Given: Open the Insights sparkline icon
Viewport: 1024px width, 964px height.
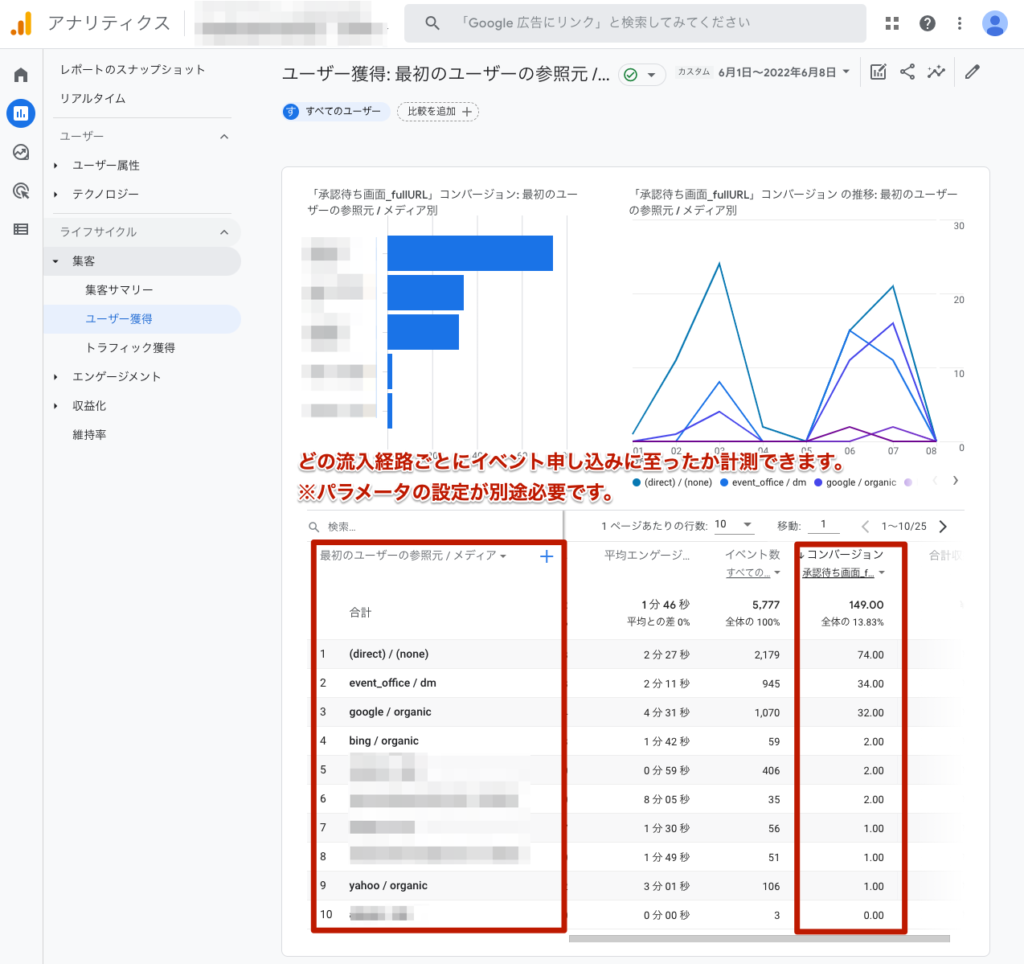Looking at the screenshot, I should tap(936, 72).
